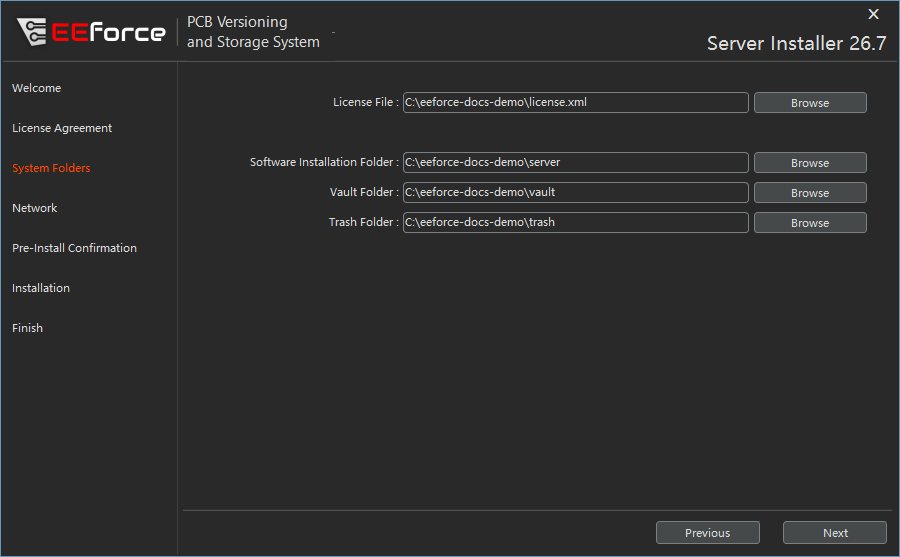Edit the Trash Folder path field
The image size is (900, 557).
[x=576, y=222]
